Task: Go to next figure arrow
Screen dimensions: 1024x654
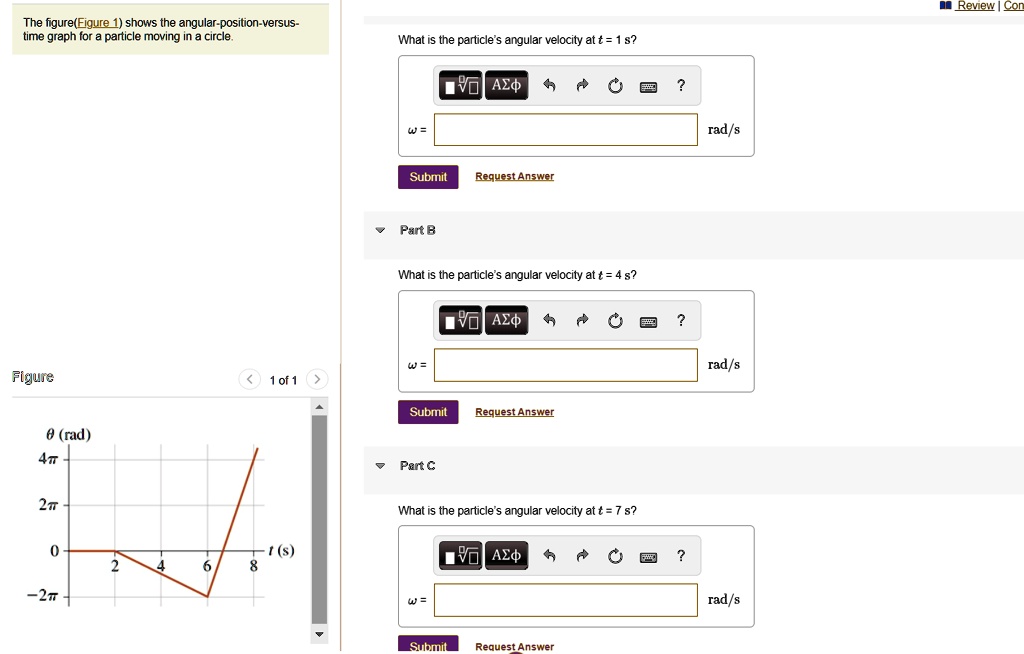Action: click(x=316, y=379)
